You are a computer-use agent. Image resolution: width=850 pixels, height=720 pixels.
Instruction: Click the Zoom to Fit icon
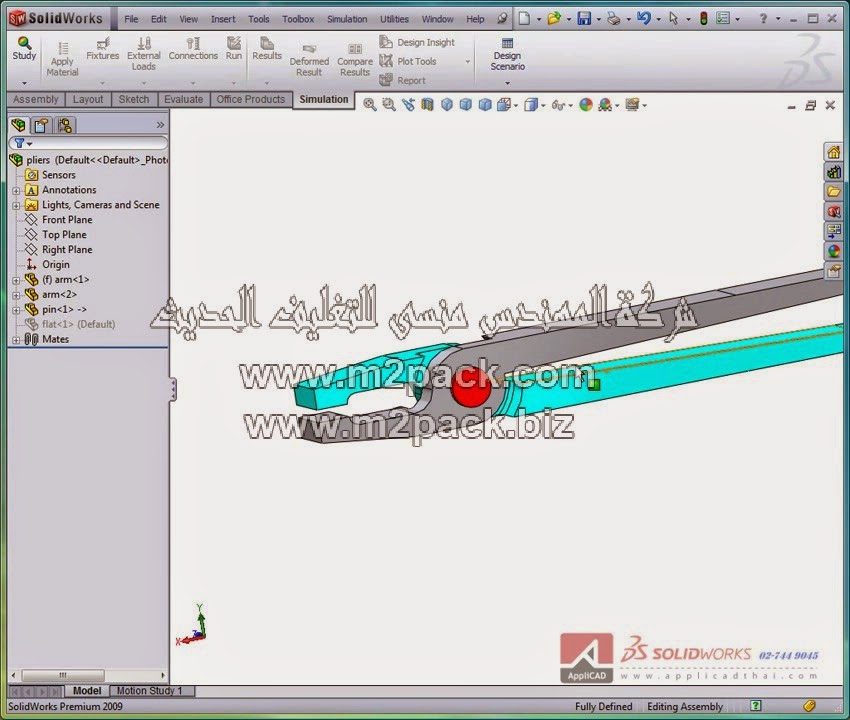(370, 105)
